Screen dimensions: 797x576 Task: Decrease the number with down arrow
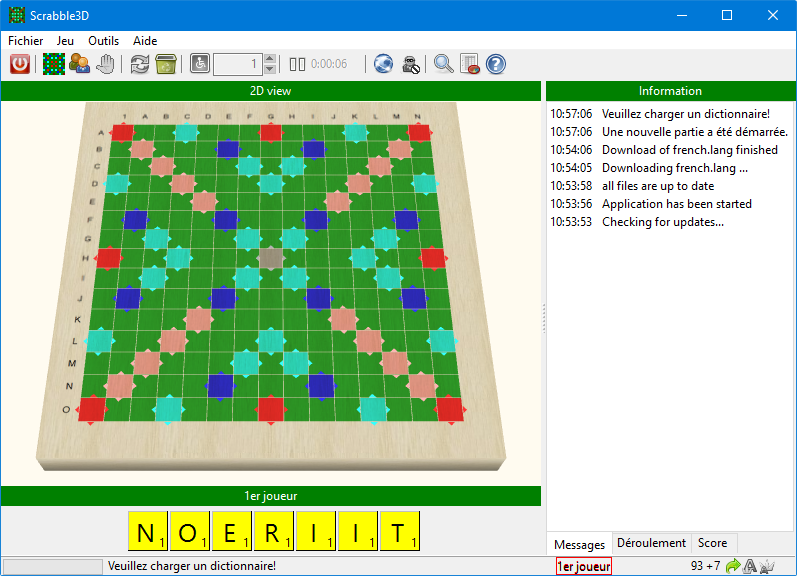point(270,70)
